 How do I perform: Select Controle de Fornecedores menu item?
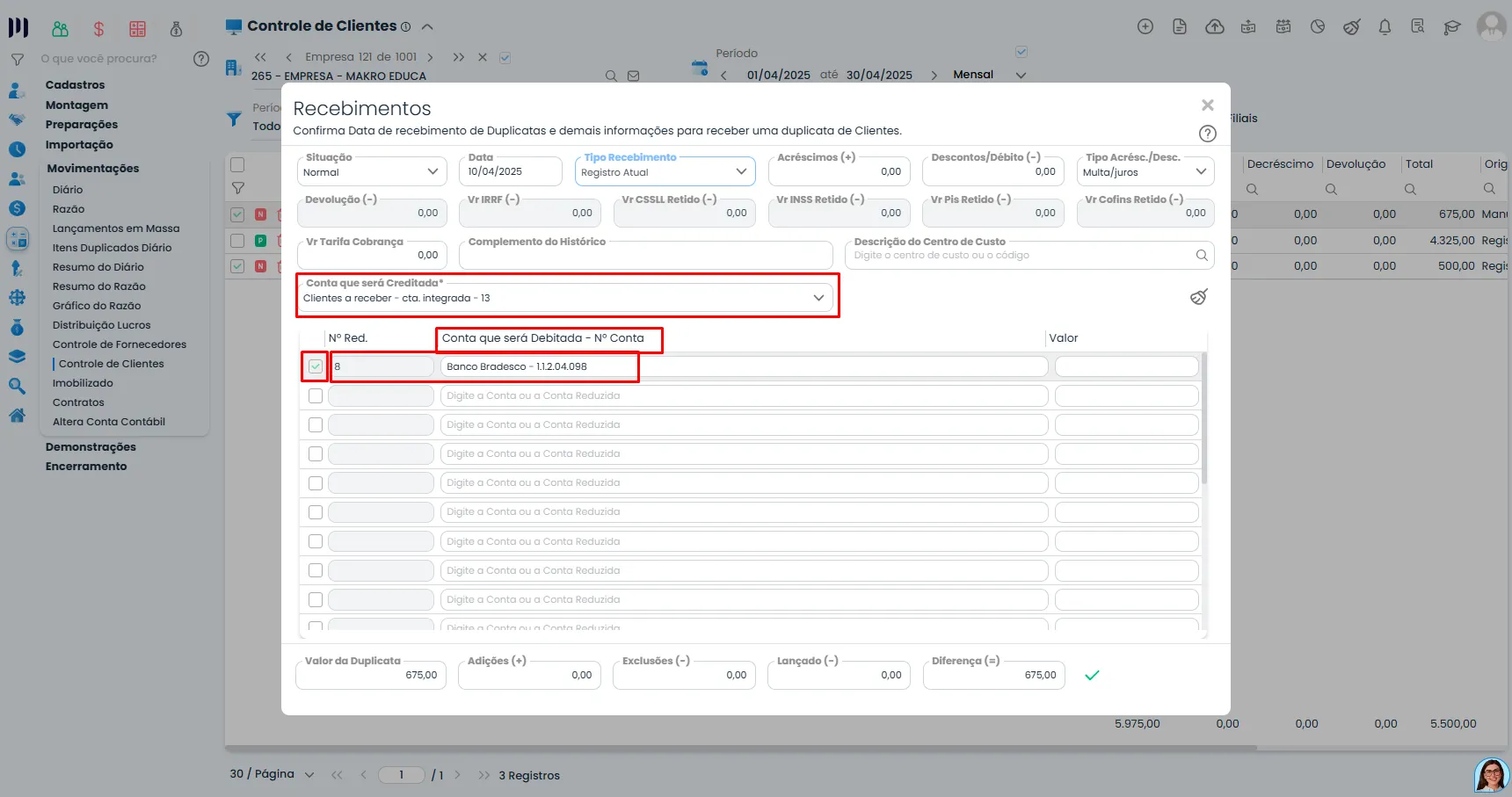coord(120,344)
